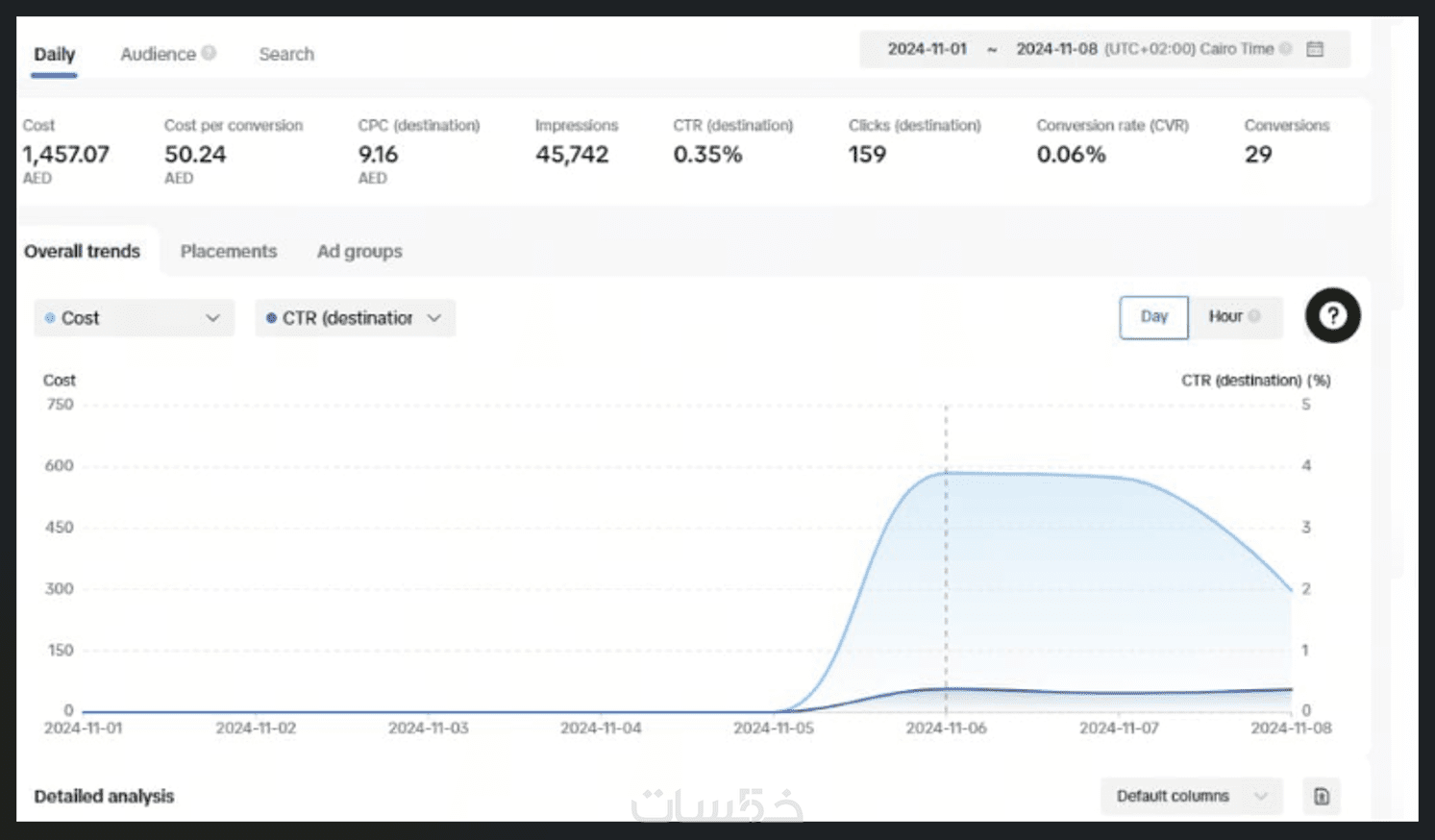Image resolution: width=1435 pixels, height=840 pixels.
Task: Switch chart granularity to Day
Action: click(x=1153, y=317)
